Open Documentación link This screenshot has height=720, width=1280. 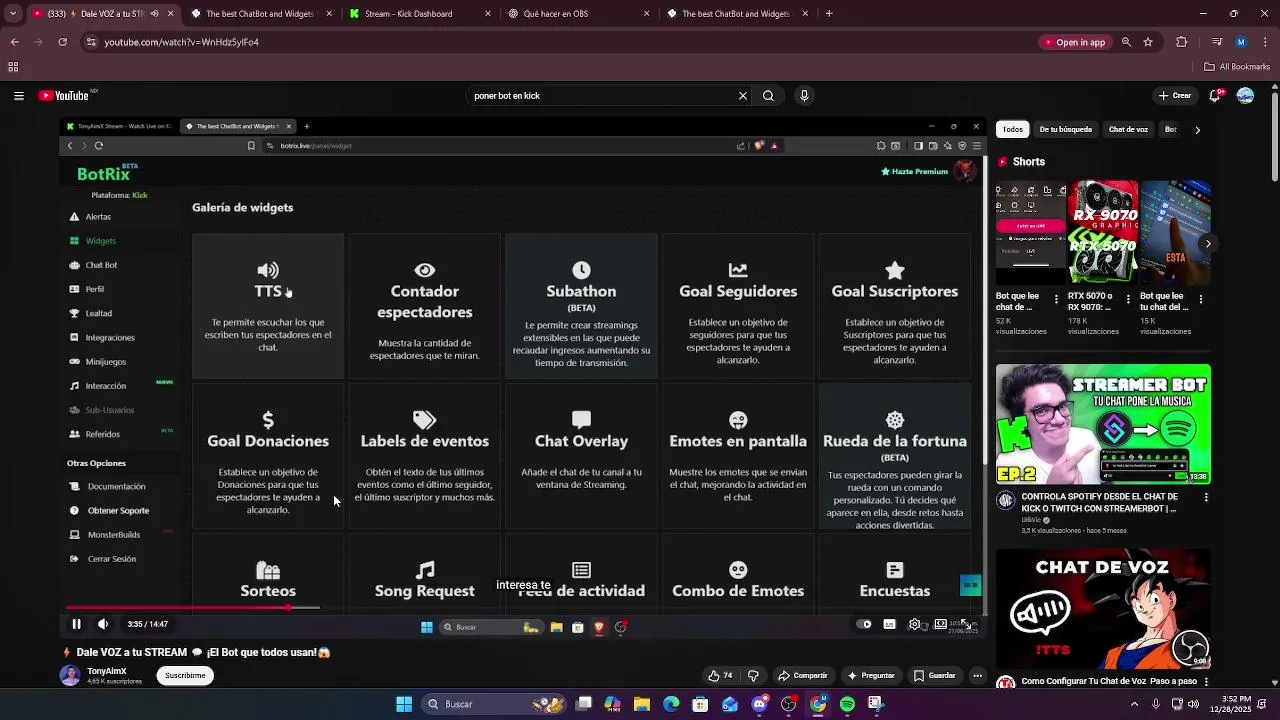click(x=116, y=487)
